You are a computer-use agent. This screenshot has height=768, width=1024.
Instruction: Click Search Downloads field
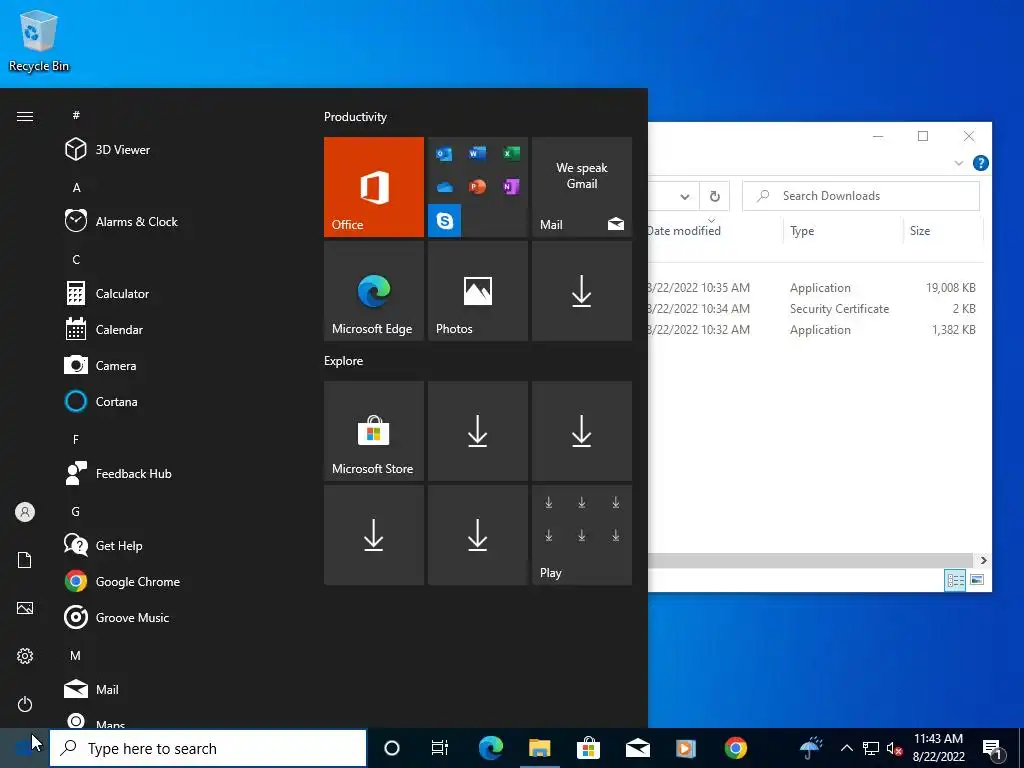[861, 196]
